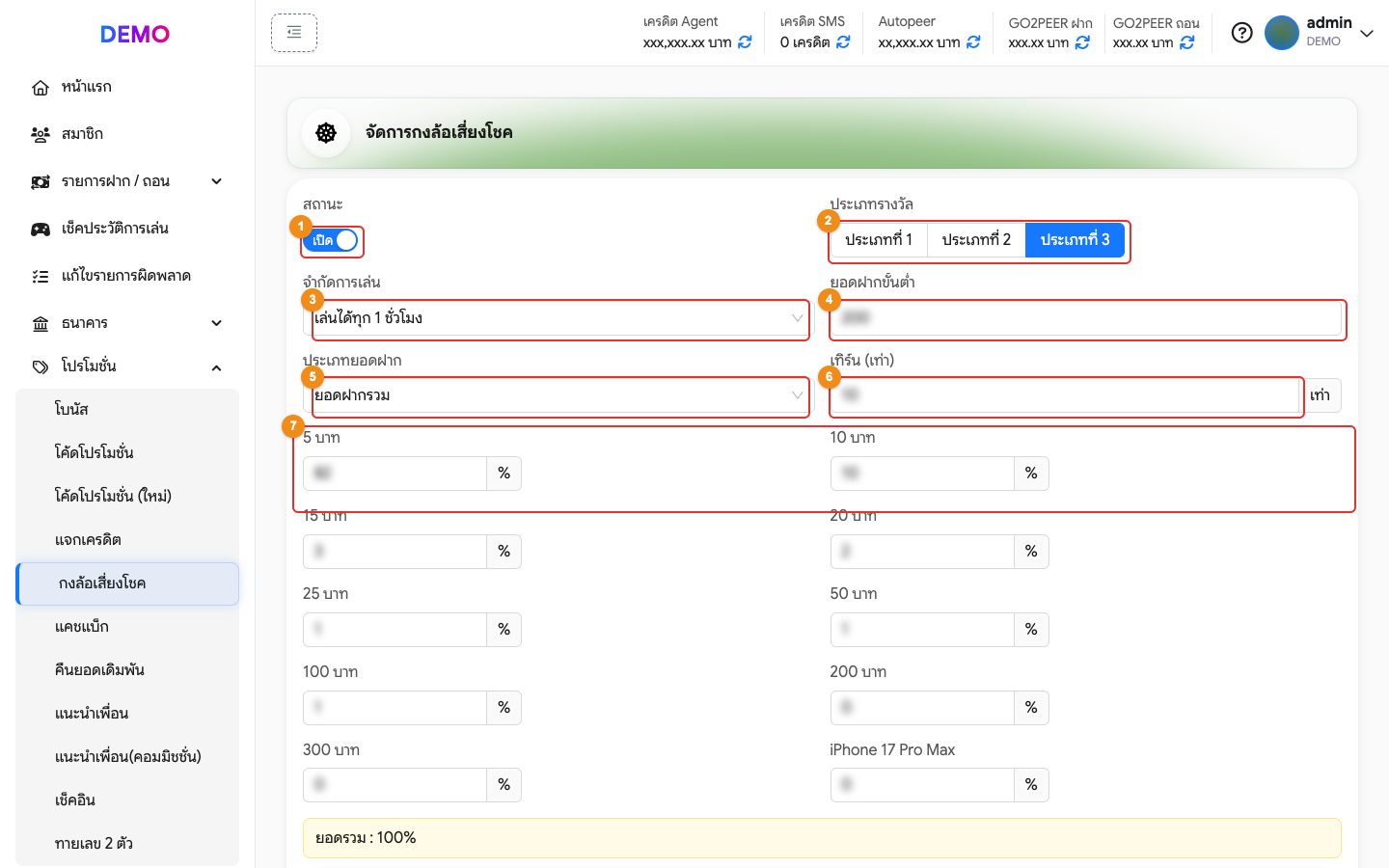Click the 5 บาท percentage field
This screenshot has height=868, width=1389.
click(x=395, y=474)
